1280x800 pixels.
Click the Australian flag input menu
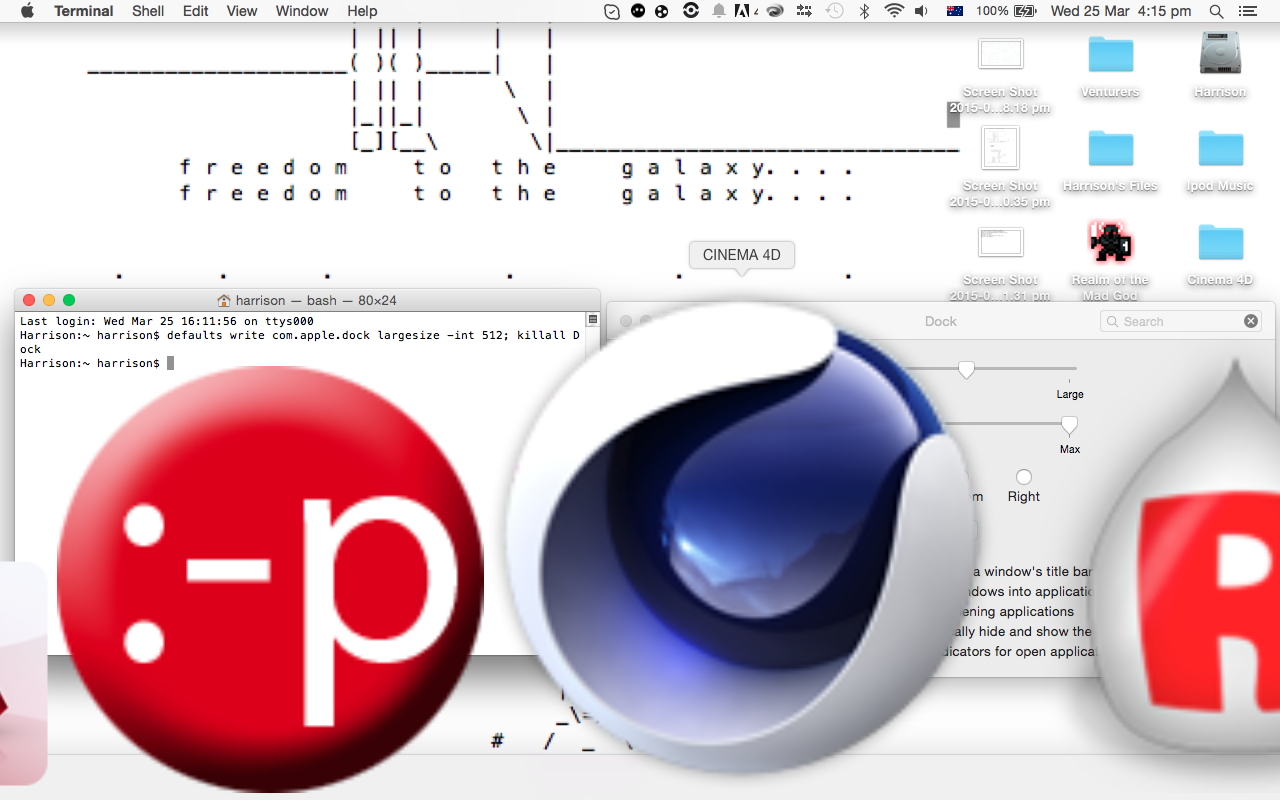tap(955, 11)
